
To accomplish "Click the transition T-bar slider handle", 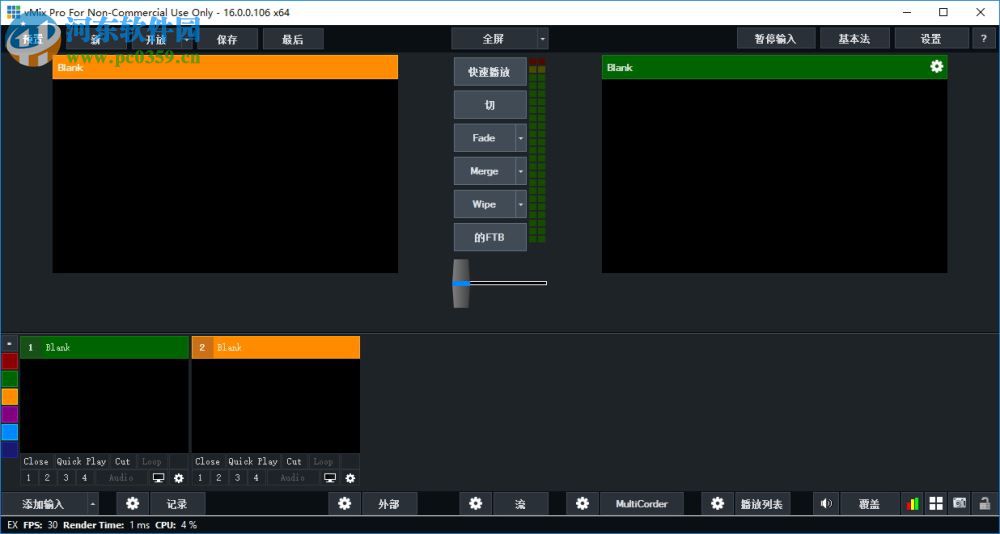I will (461, 283).
